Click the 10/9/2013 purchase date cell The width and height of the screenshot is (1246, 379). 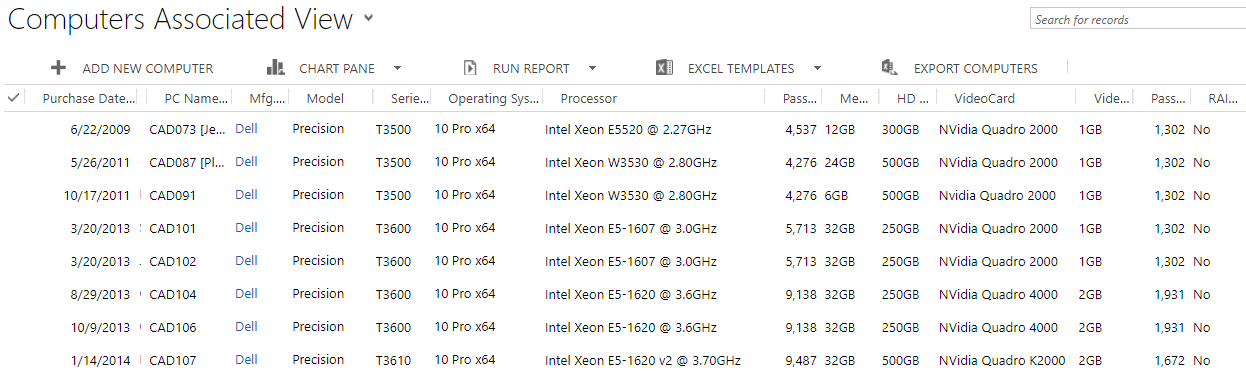pos(100,328)
